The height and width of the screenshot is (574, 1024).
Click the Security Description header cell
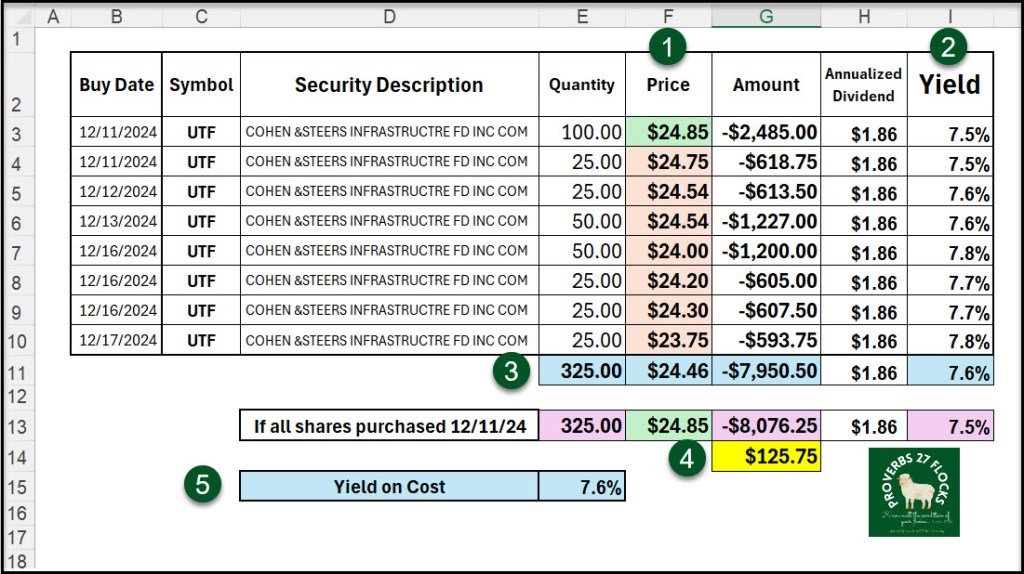389,85
